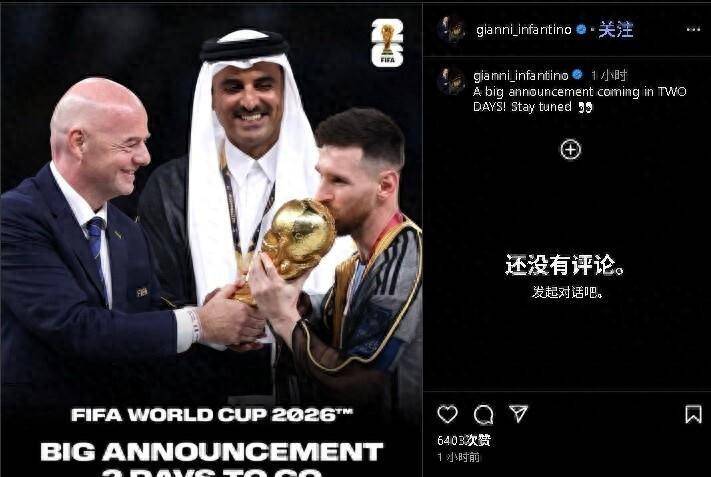This screenshot has width=711, height=477.
Task: Save post with the bookmark icon
Action: 693,414
